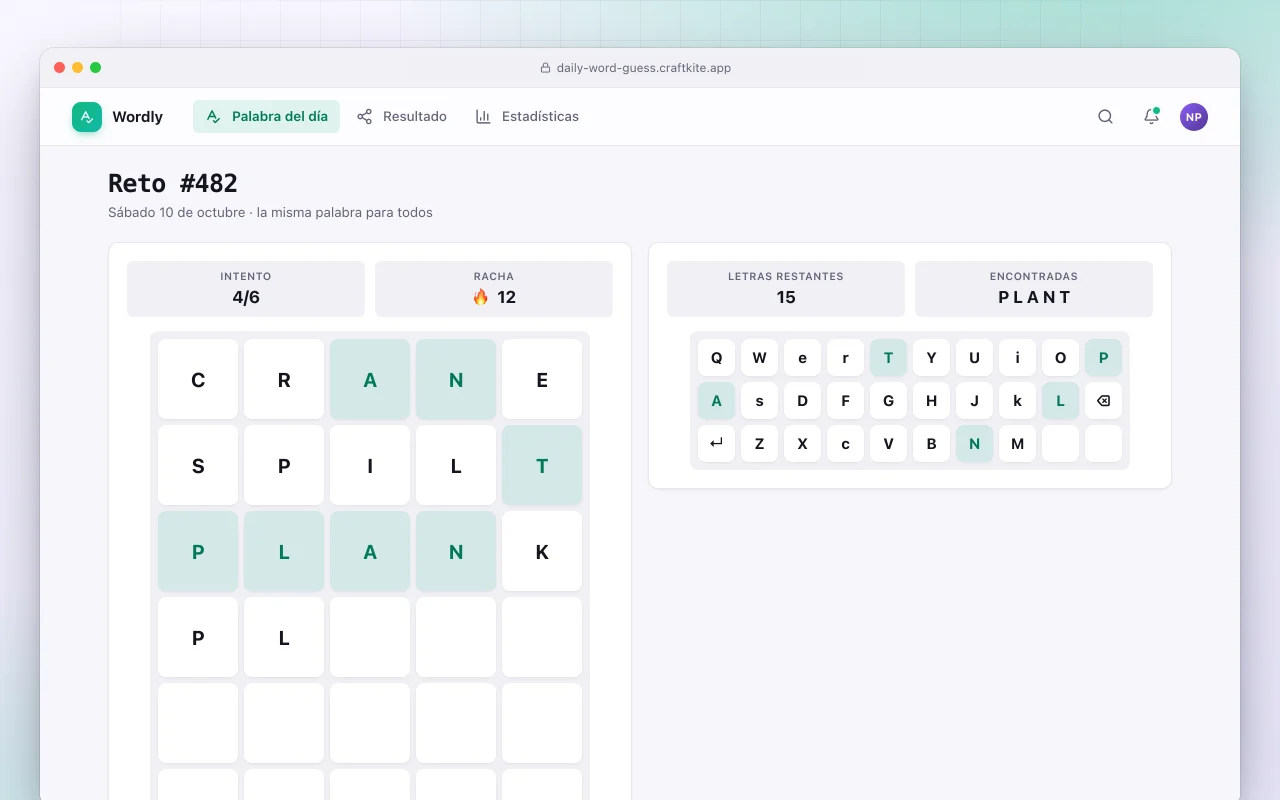The width and height of the screenshot is (1280, 800).
Task: Click the address bar URL
Action: click(x=644, y=68)
